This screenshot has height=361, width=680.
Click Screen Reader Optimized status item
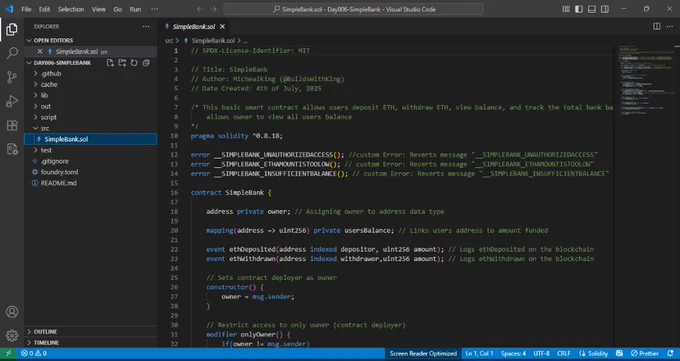[x=423, y=354]
